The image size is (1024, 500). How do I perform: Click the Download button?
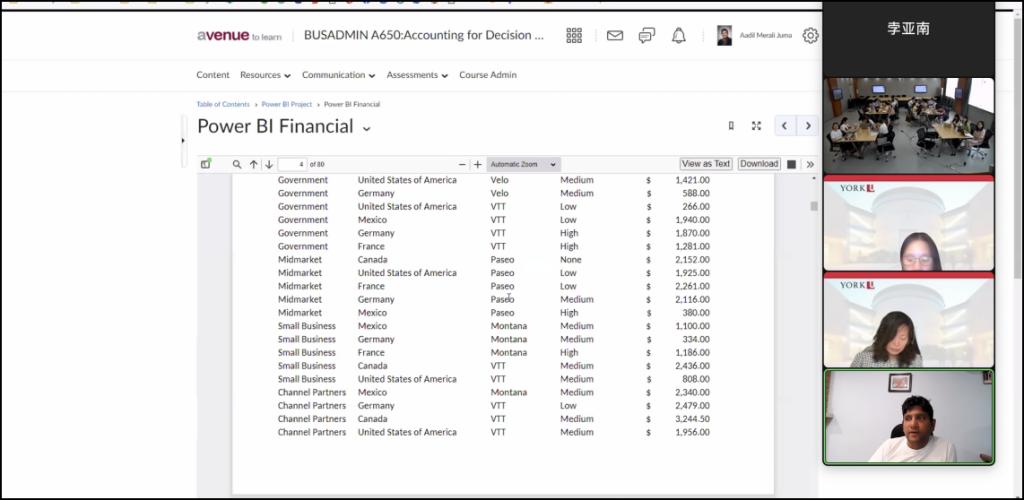click(759, 164)
